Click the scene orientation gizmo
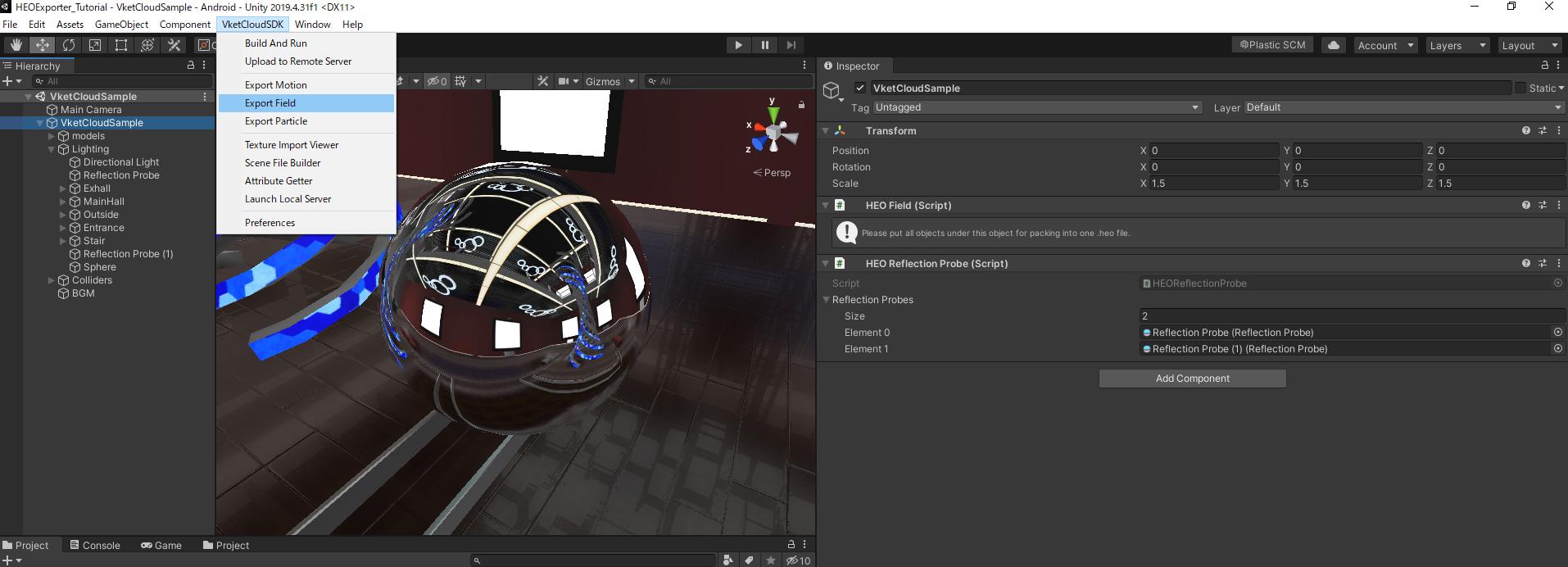The height and width of the screenshot is (567, 1568). [x=773, y=133]
